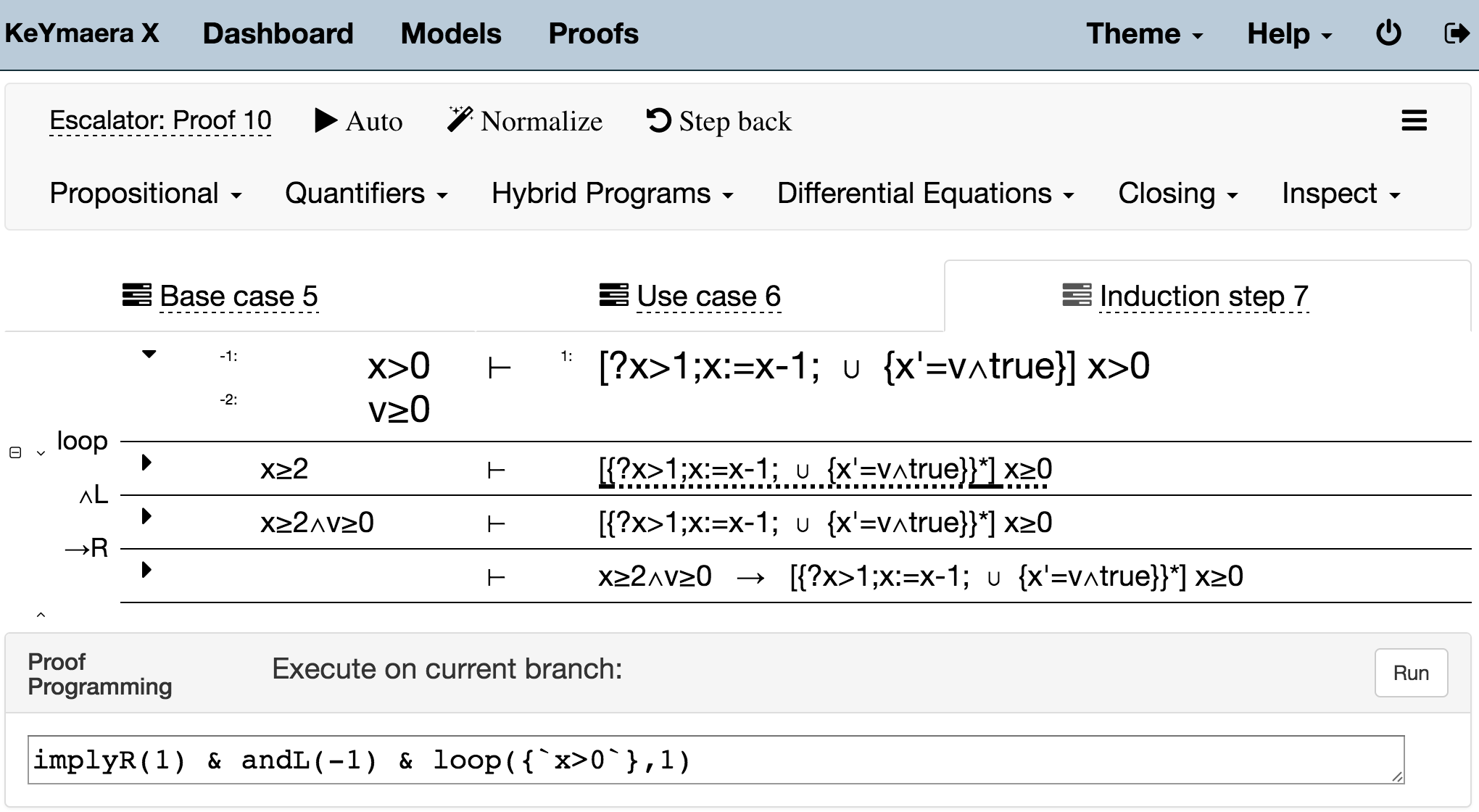Click the Escalator: Proof 10 name link
Screen dimensions: 1479x812
(x=160, y=120)
